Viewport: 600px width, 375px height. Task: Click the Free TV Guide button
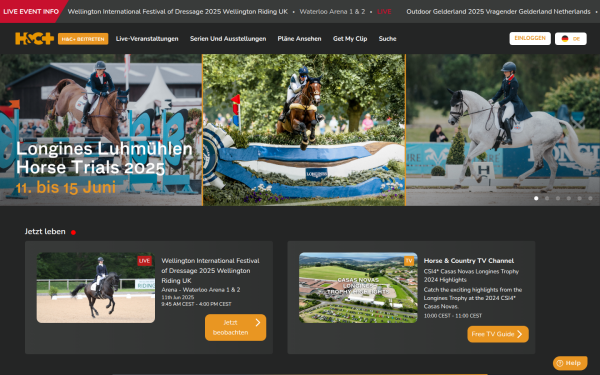498,334
